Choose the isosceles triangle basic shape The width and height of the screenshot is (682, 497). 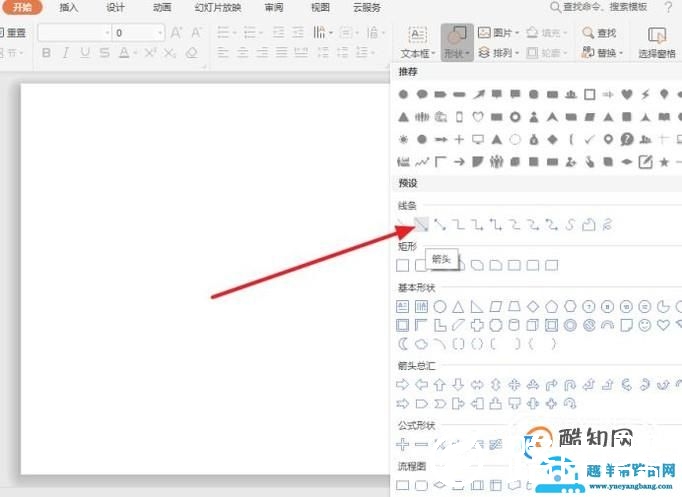(458, 307)
